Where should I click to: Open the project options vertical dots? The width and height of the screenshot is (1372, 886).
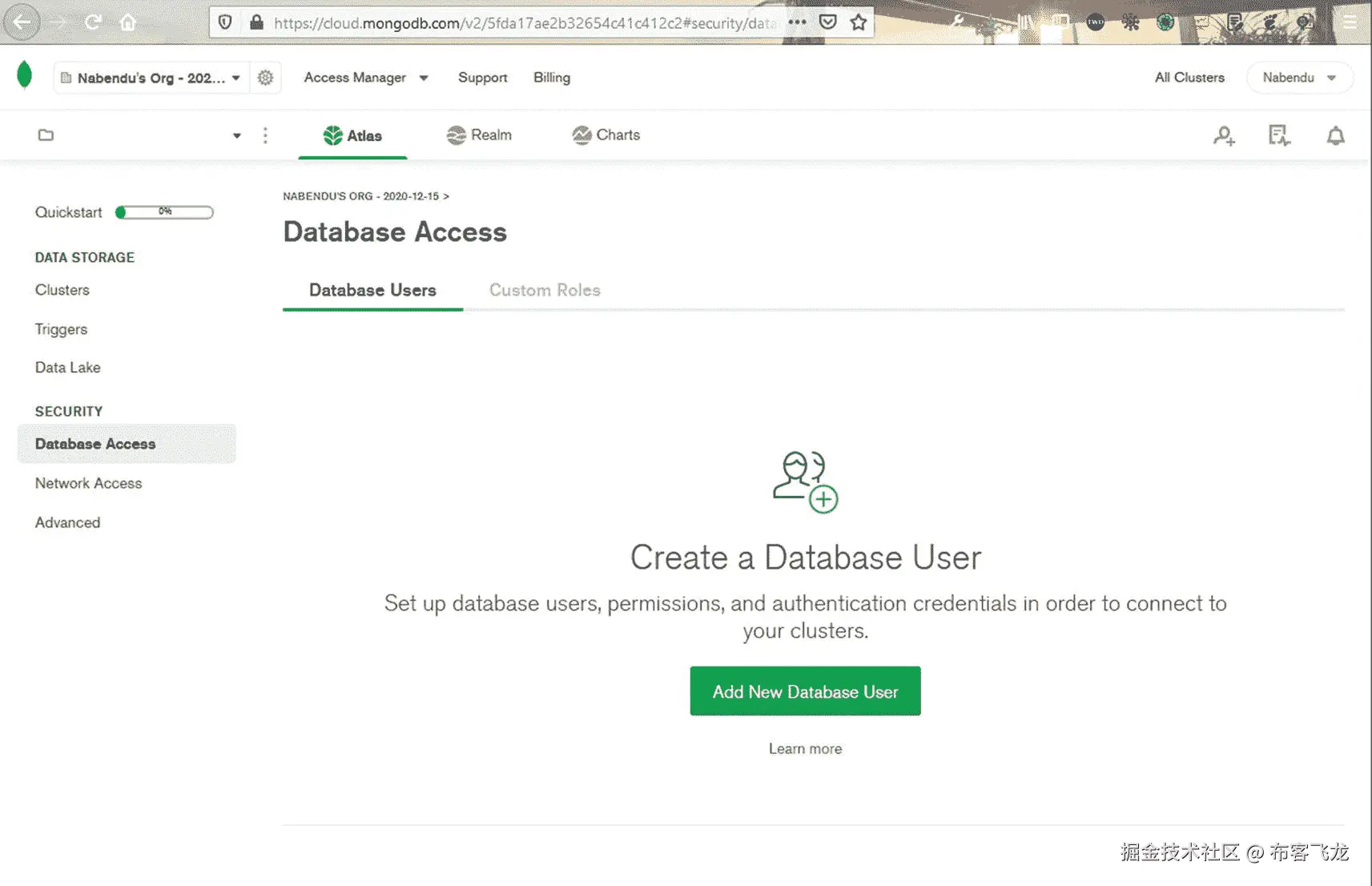pyautogui.click(x=265, y=135)
